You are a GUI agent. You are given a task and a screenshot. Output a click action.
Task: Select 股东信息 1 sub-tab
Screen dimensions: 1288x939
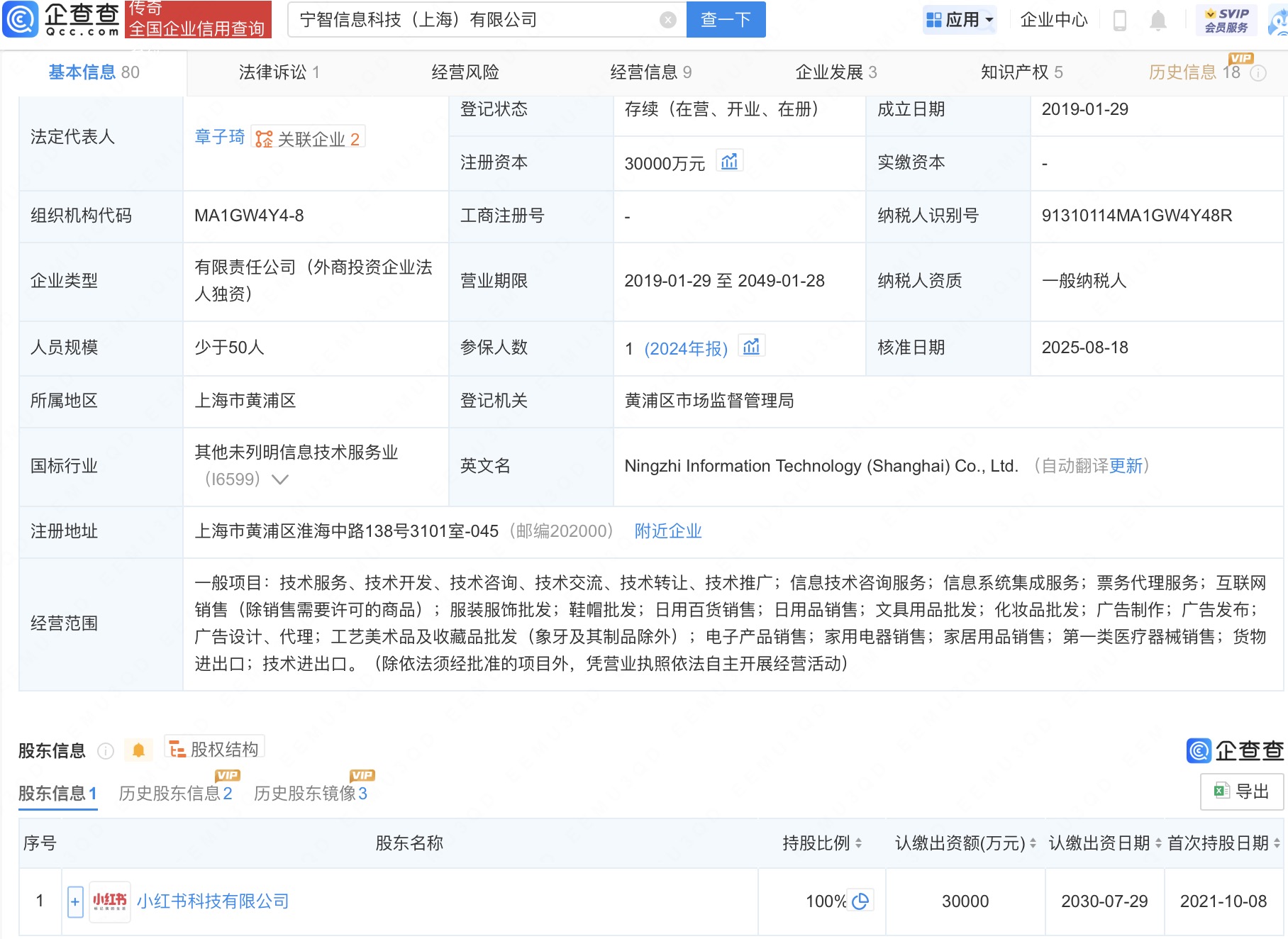57,794
